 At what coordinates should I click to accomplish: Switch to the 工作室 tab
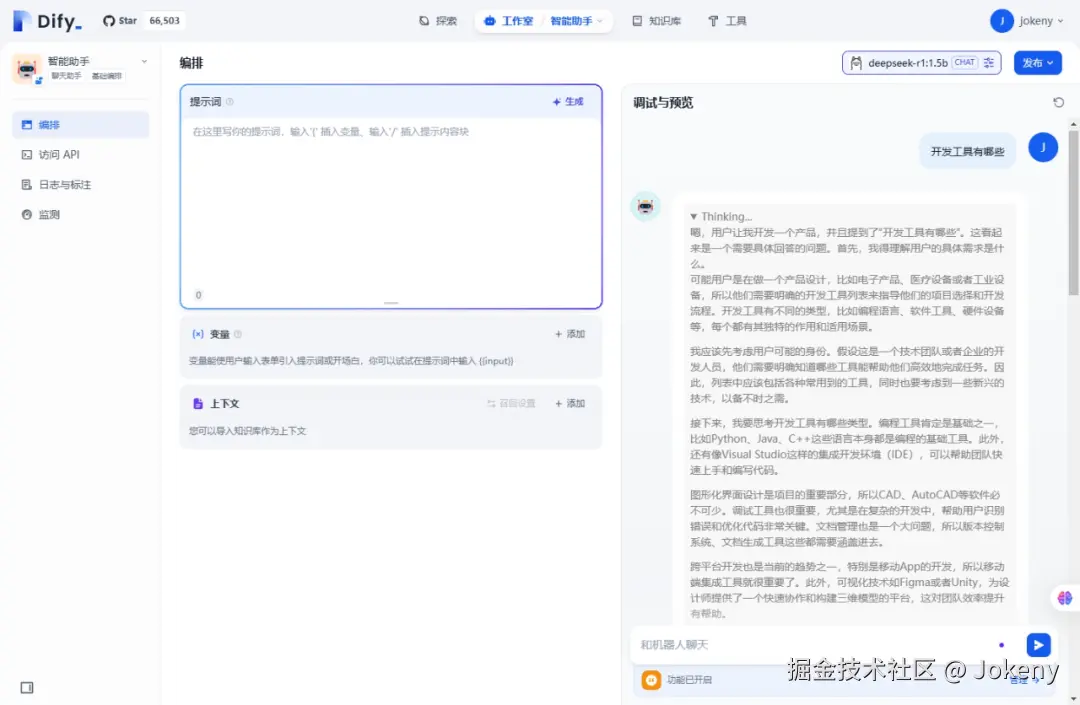tap(509, 21)
